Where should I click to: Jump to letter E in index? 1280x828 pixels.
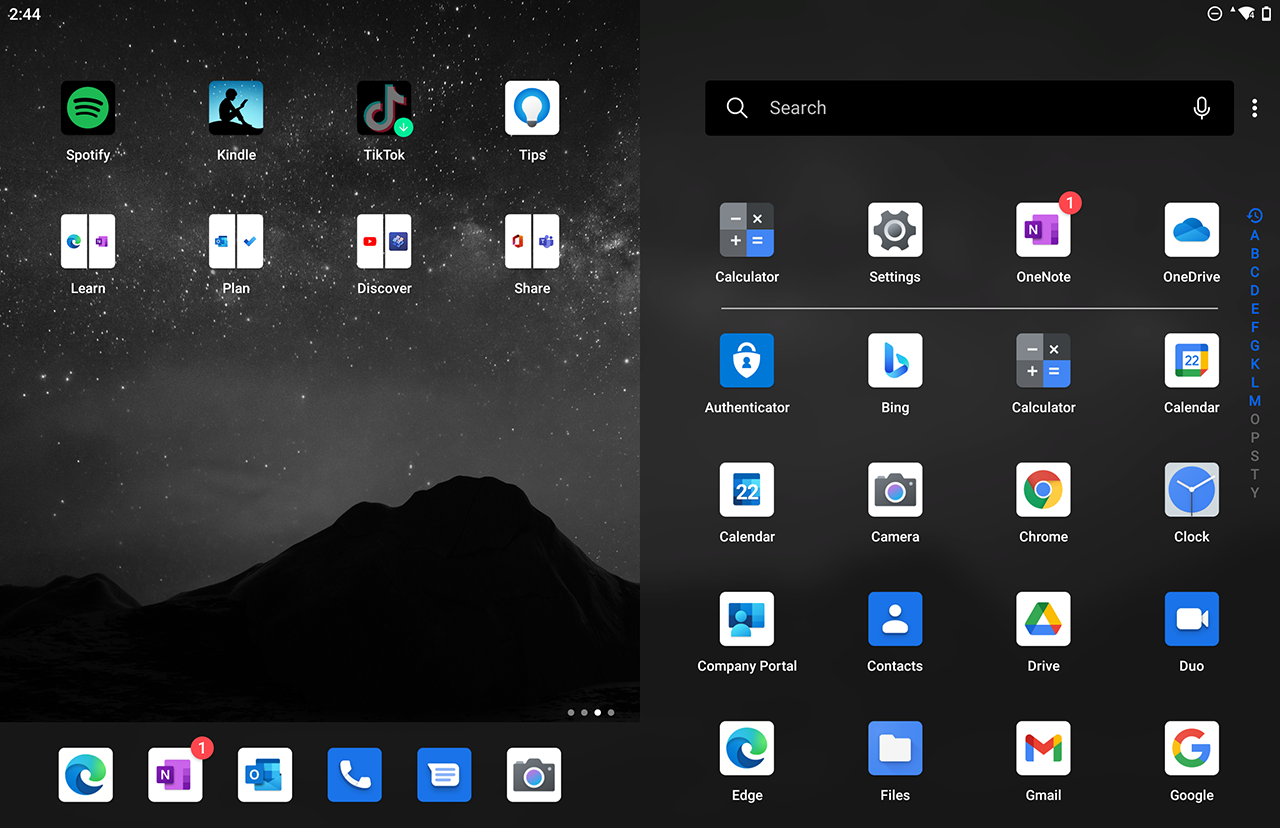click(x=1255, y=309)
